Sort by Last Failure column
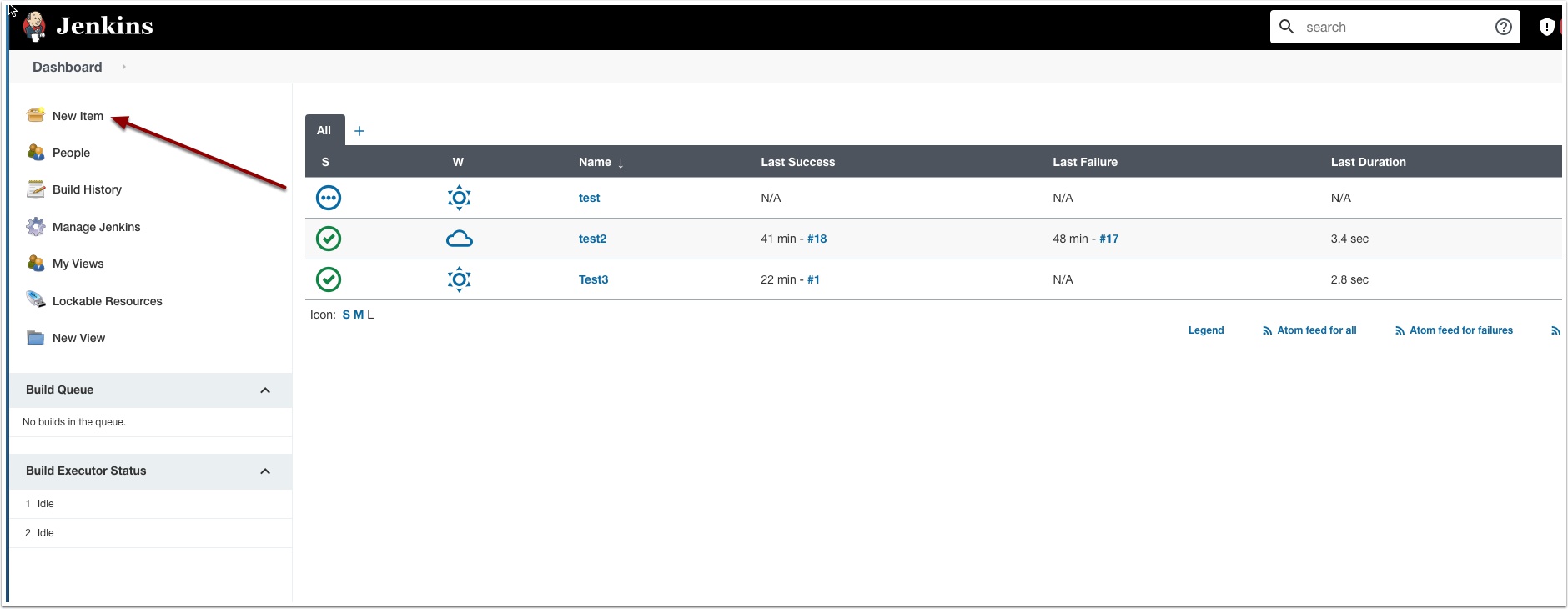Image resolution: width=1568 pixels, height=609 pixels. [x=1084, y=162]
